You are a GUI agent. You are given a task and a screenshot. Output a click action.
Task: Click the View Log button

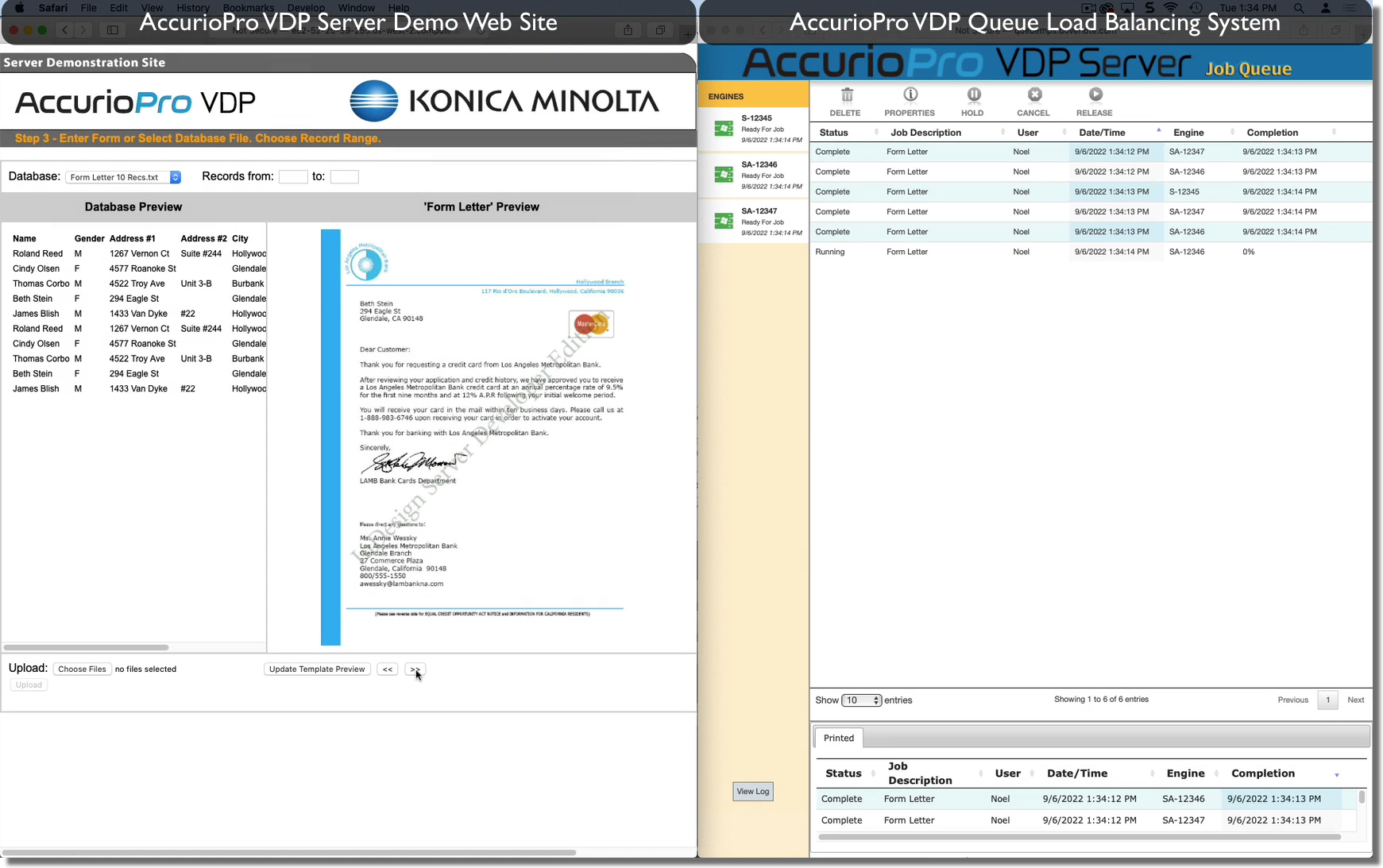tap(752, 792)
